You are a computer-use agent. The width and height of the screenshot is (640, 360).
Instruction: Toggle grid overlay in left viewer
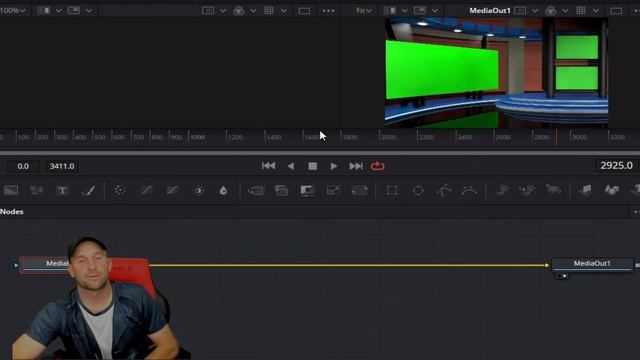tap(269, 11)
